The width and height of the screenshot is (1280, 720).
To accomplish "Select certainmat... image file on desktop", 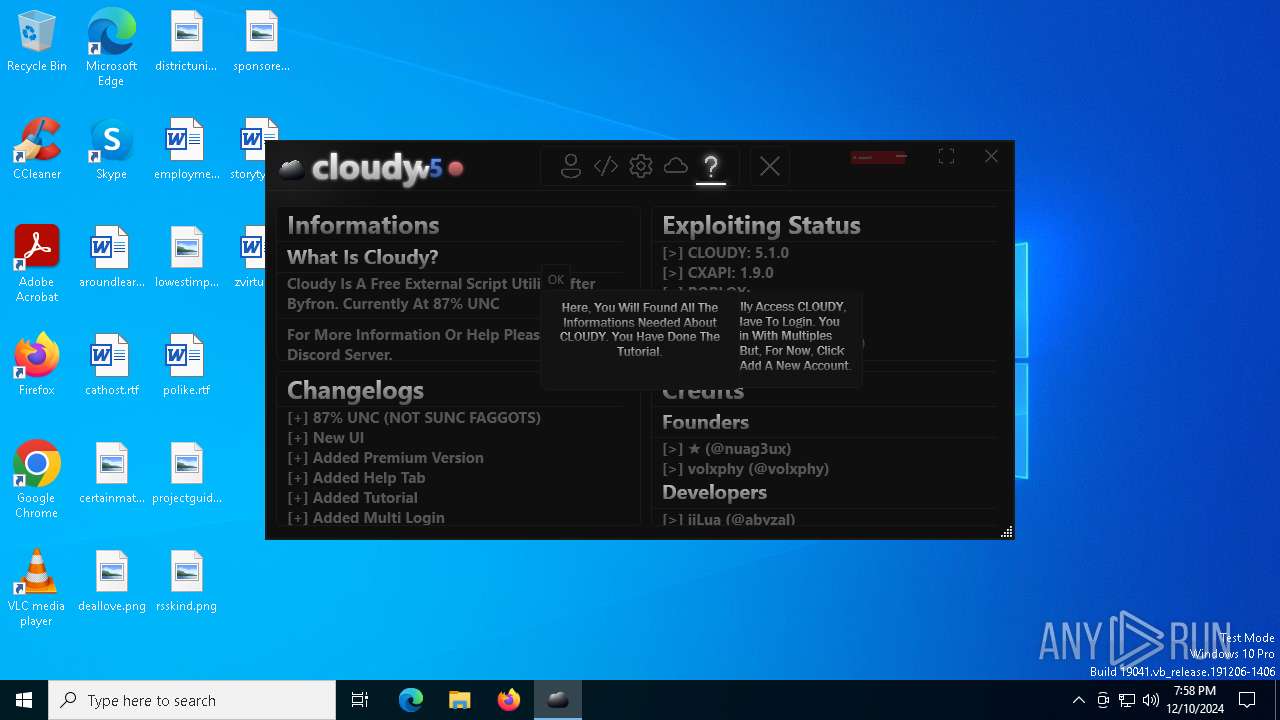I will click(x=111, y=473).
